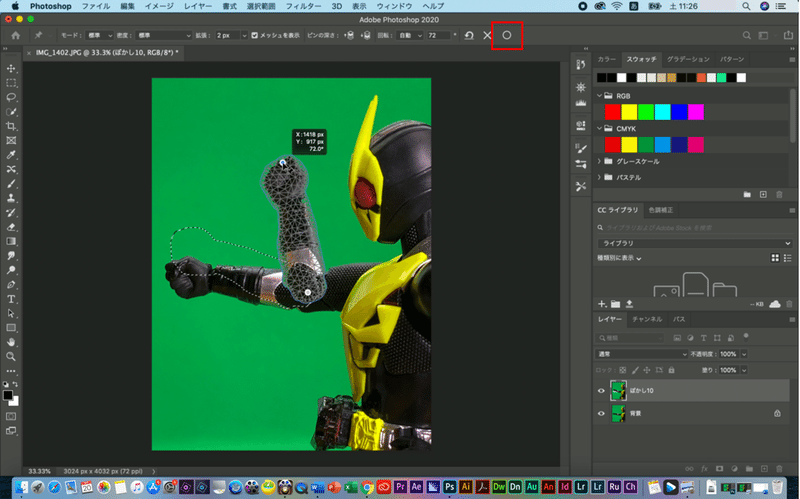Click the trash icon in Layers panel
800x499 pixels.
(777, 468)
